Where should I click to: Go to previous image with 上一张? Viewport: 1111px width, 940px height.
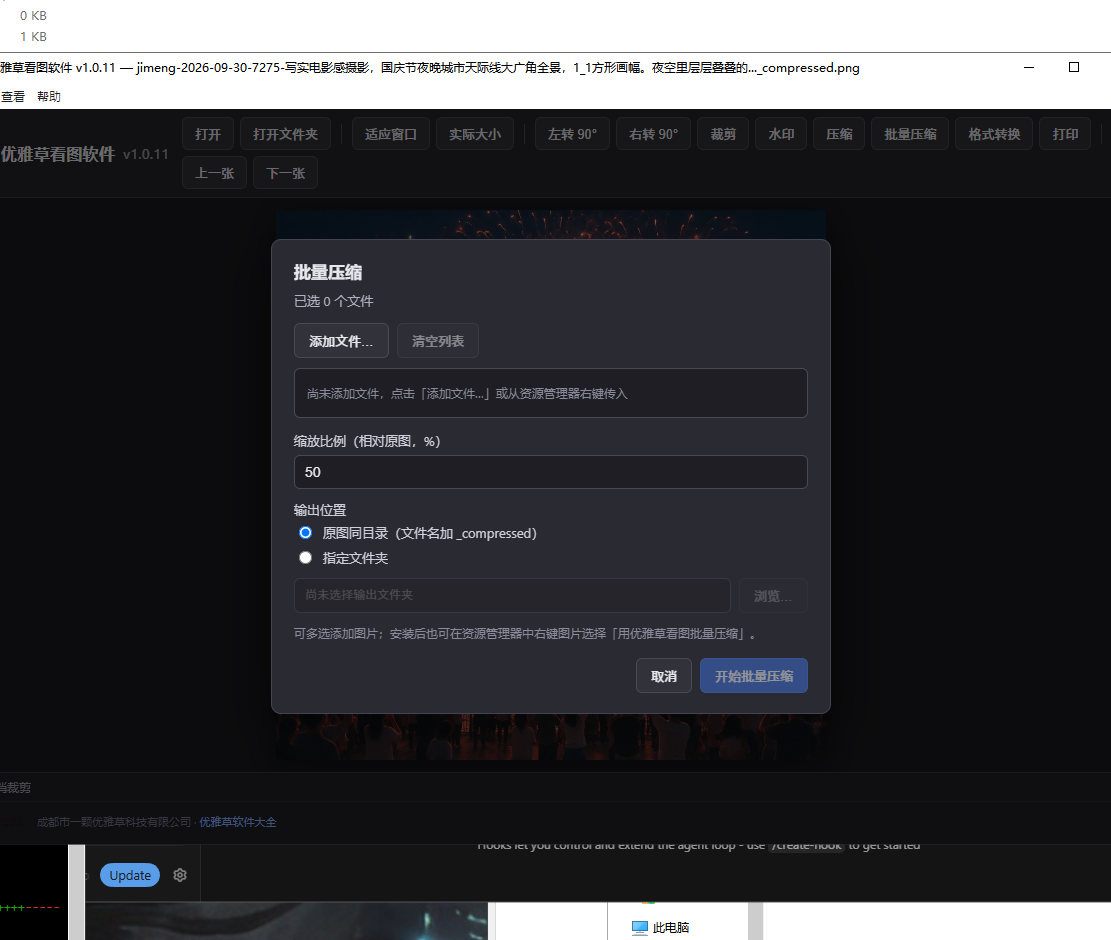click(x=215, y=173)
